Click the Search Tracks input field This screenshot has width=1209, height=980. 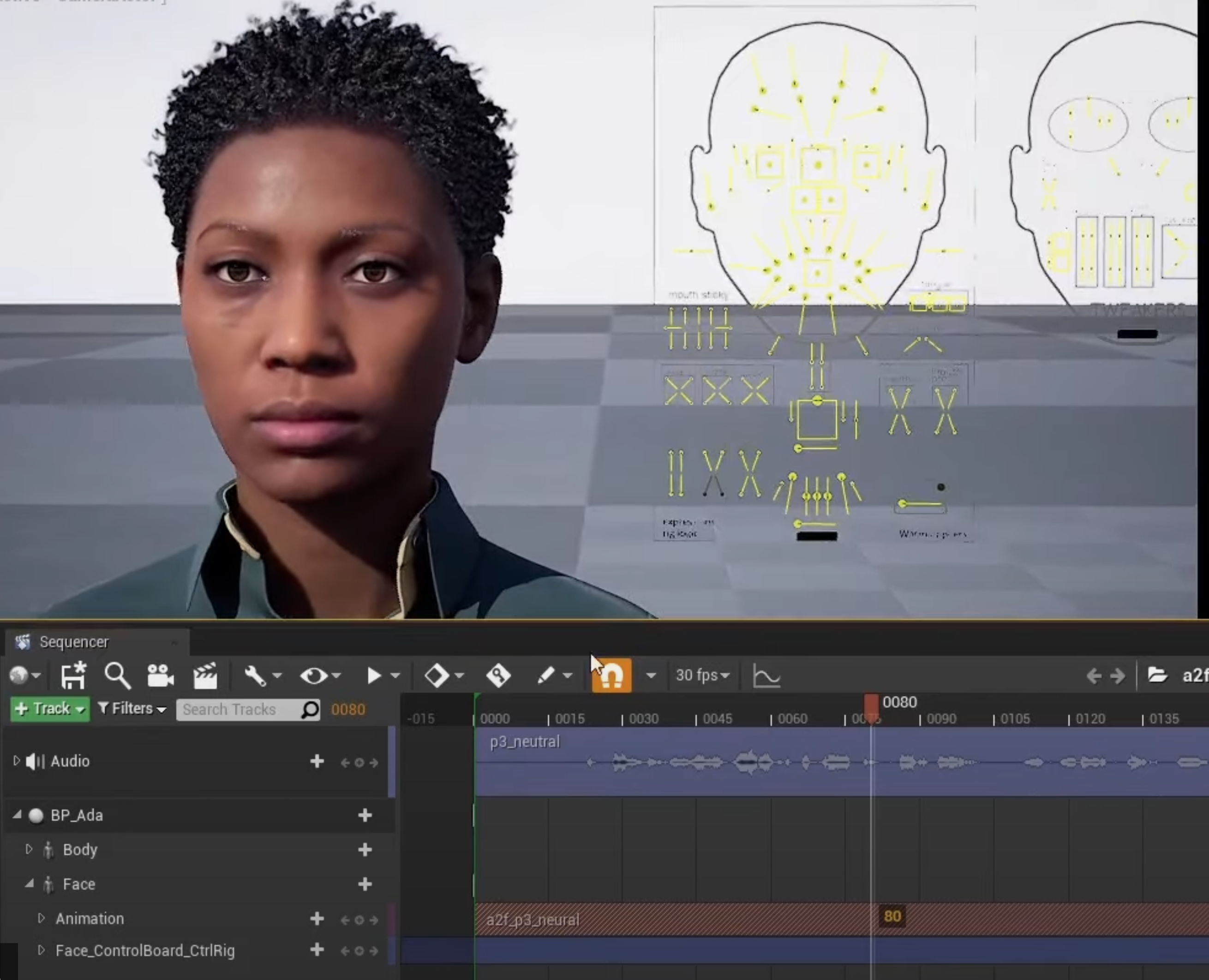tap(237, 709)
